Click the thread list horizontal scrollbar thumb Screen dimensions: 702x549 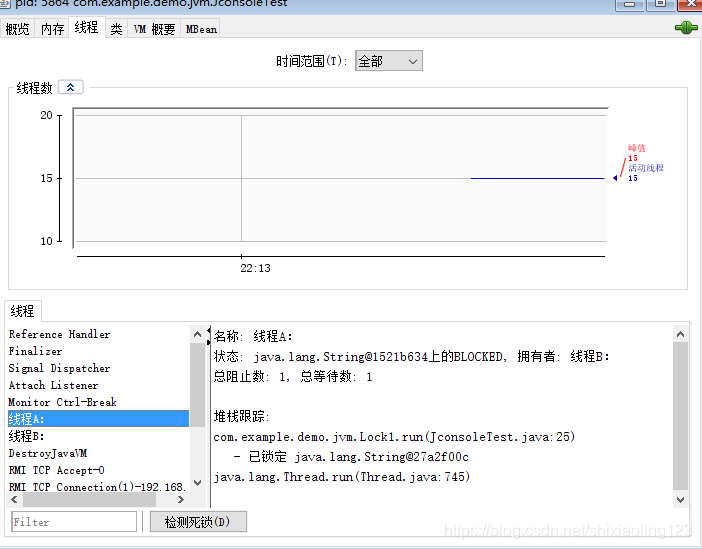(x=89, y=499)
